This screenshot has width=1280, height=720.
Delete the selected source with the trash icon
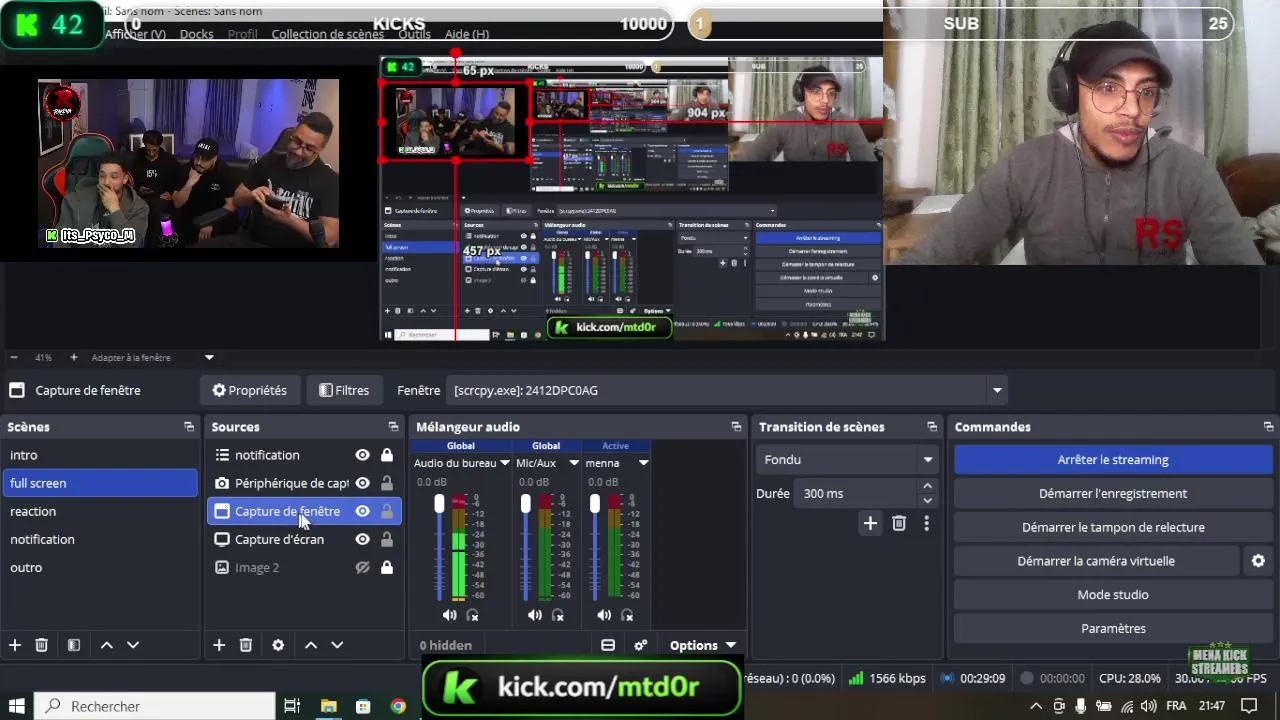245,645
